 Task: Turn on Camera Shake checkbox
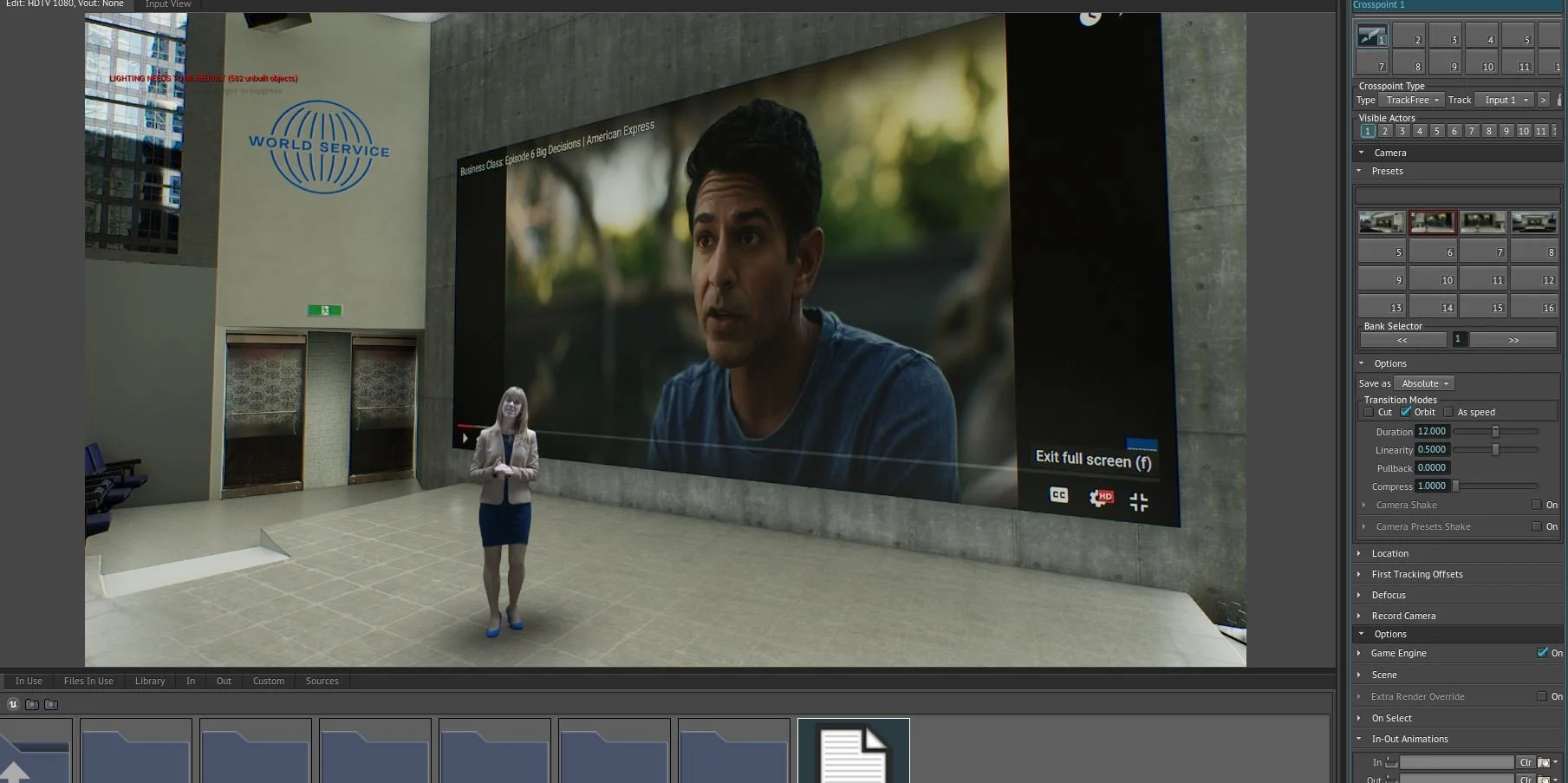click(x=1537, y=505)
